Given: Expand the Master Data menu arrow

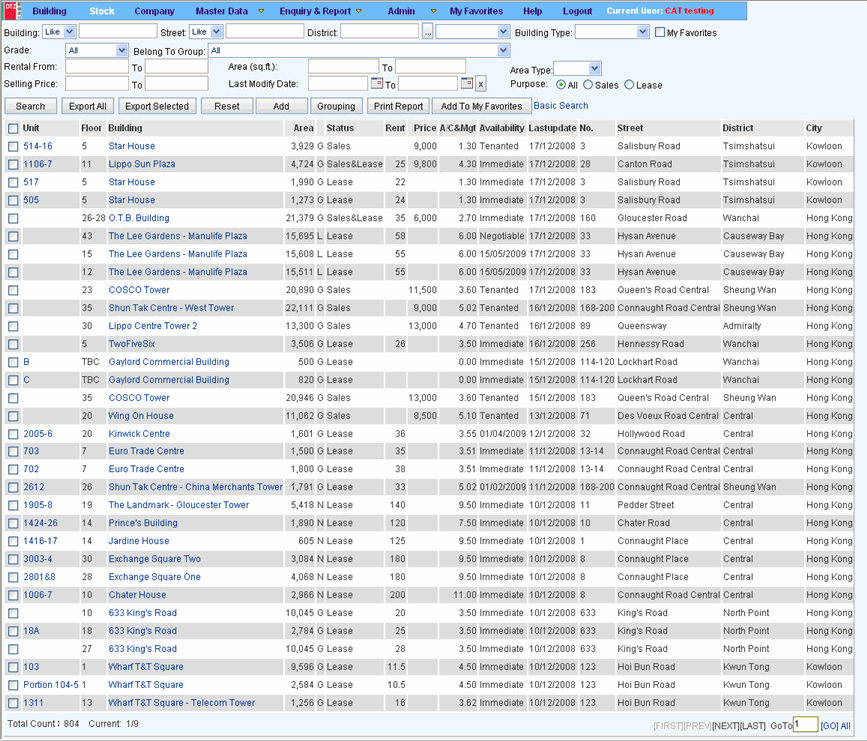Looking at the screenshot, I should (262, 12).
